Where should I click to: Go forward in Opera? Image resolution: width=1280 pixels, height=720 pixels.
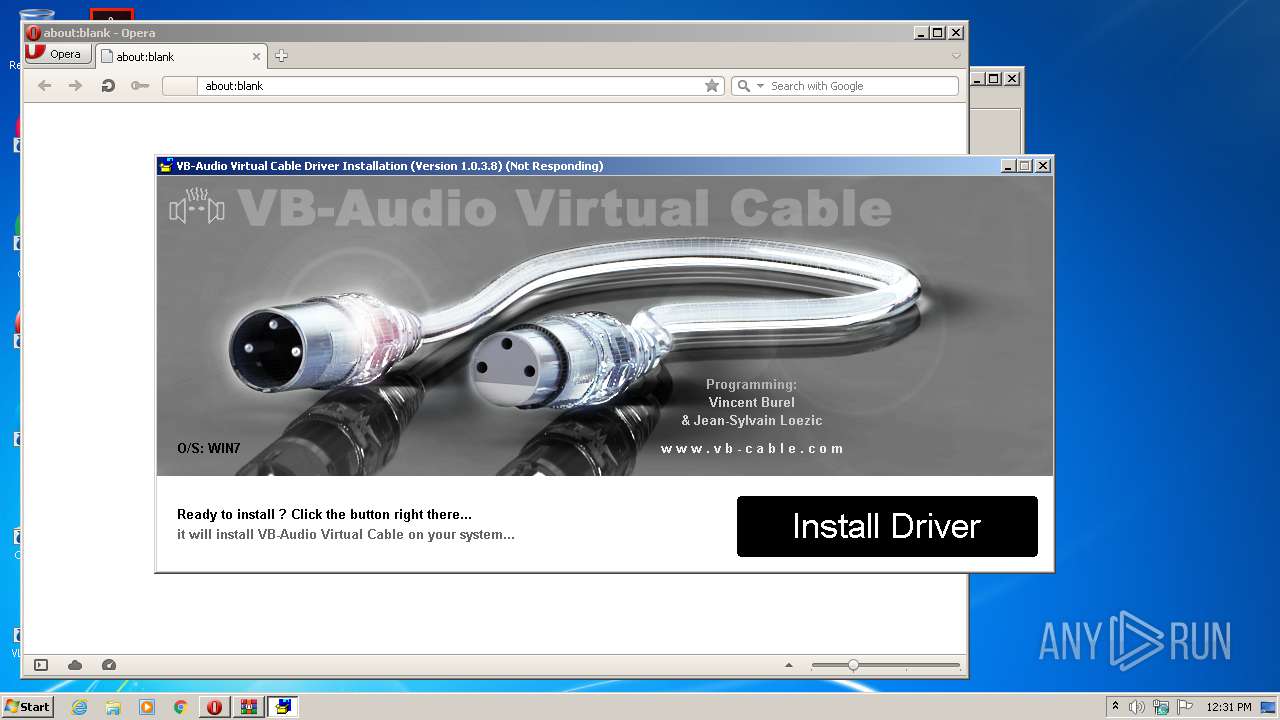pyautogui.click(x=75, y=86)
